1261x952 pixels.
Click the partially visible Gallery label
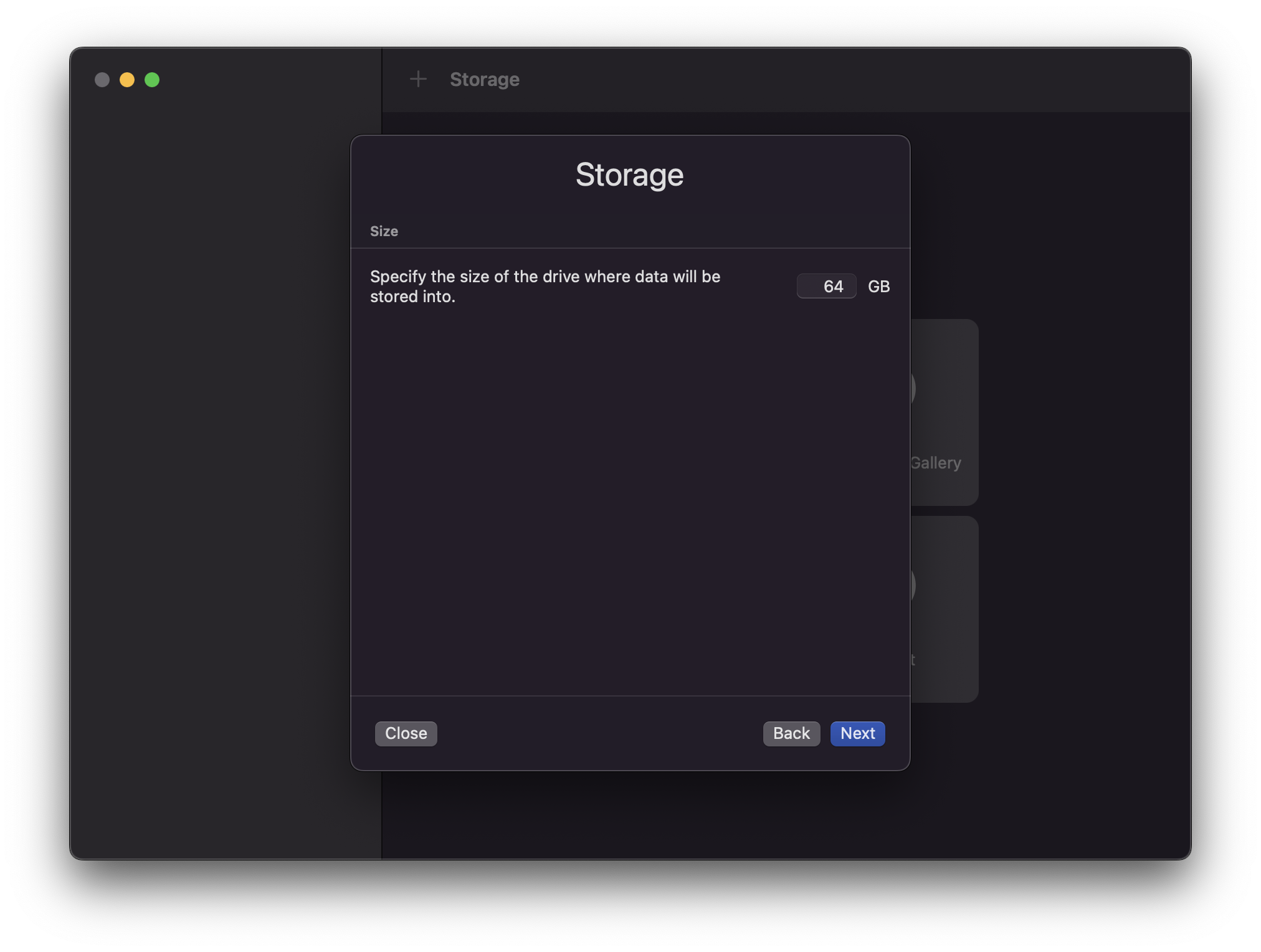coord(936,463)
